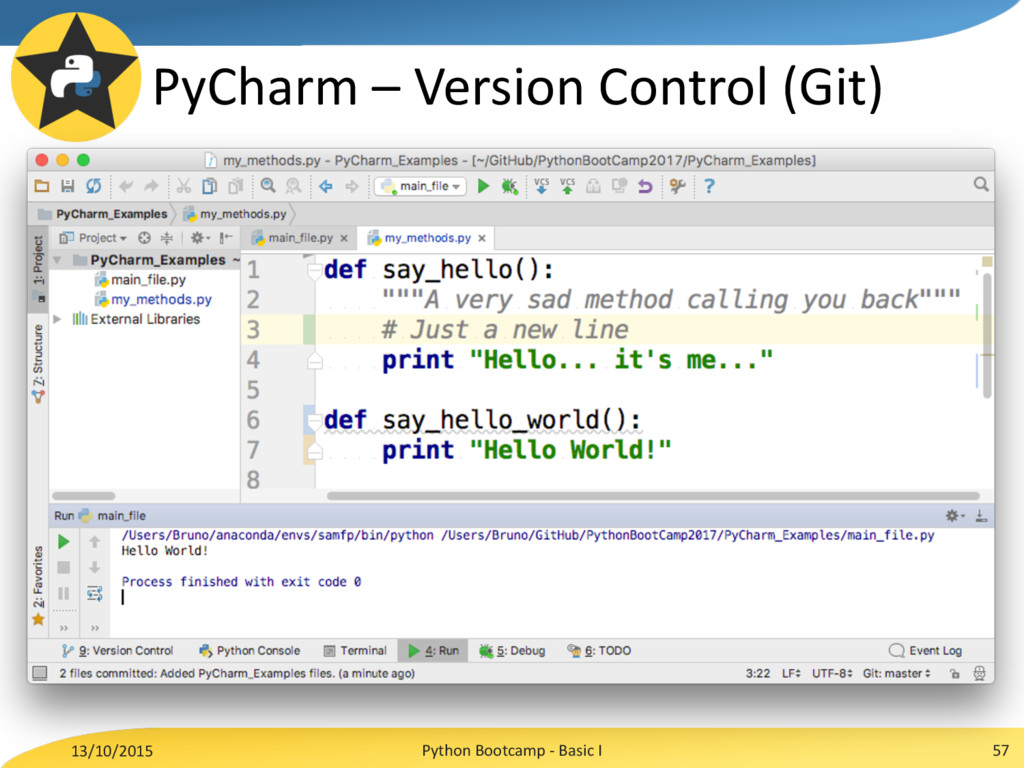Undo the last edit using toolbar arrow
The width and height of the screenshot is (1024, 768).
[x=126, y=187]
